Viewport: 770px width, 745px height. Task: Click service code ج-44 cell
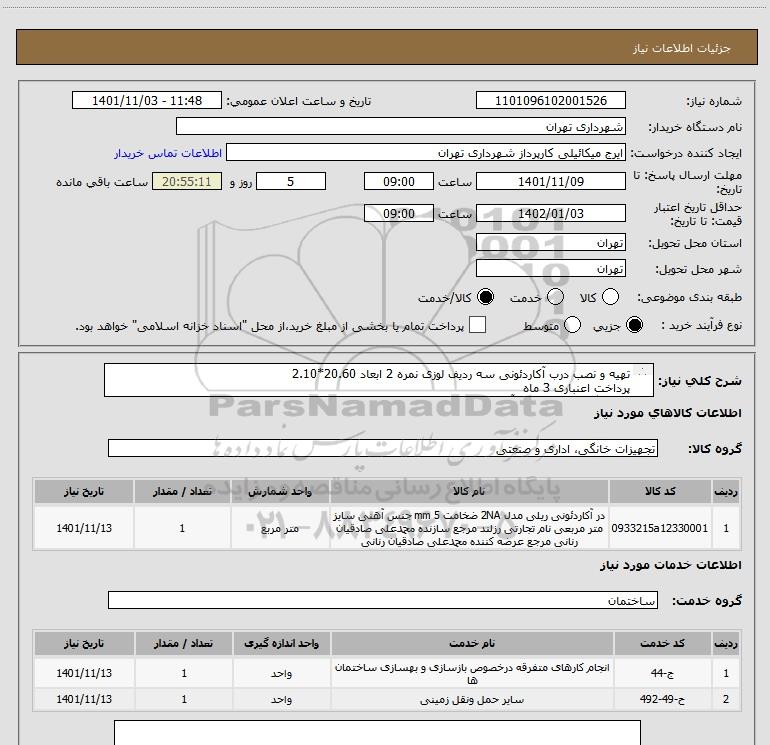point(662,673)
